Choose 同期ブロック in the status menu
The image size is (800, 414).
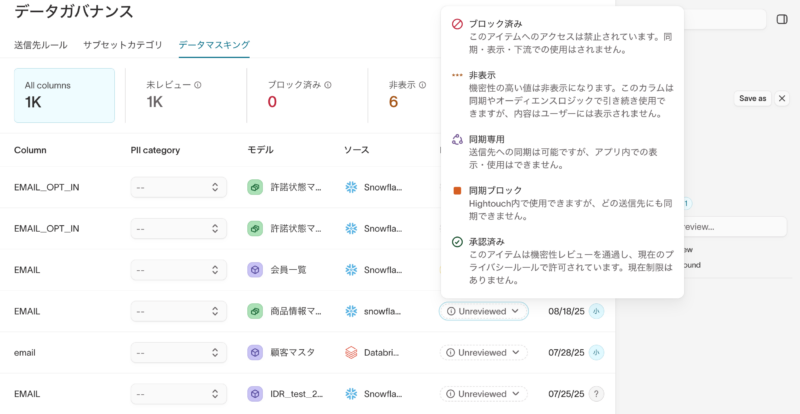click(562, 203)
